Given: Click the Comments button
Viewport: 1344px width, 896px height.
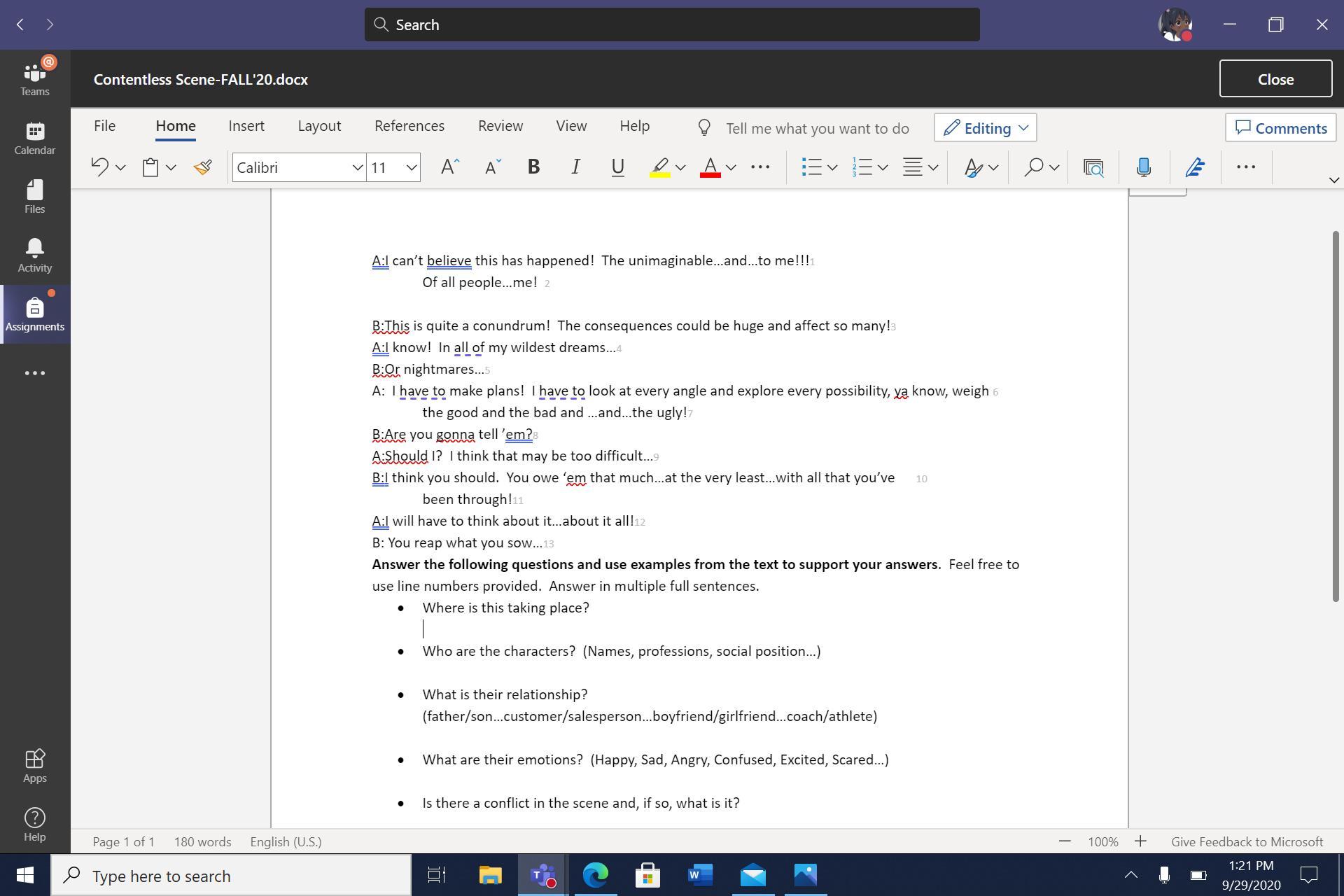Looking at the screenshot, I should tap(1280, 128).
